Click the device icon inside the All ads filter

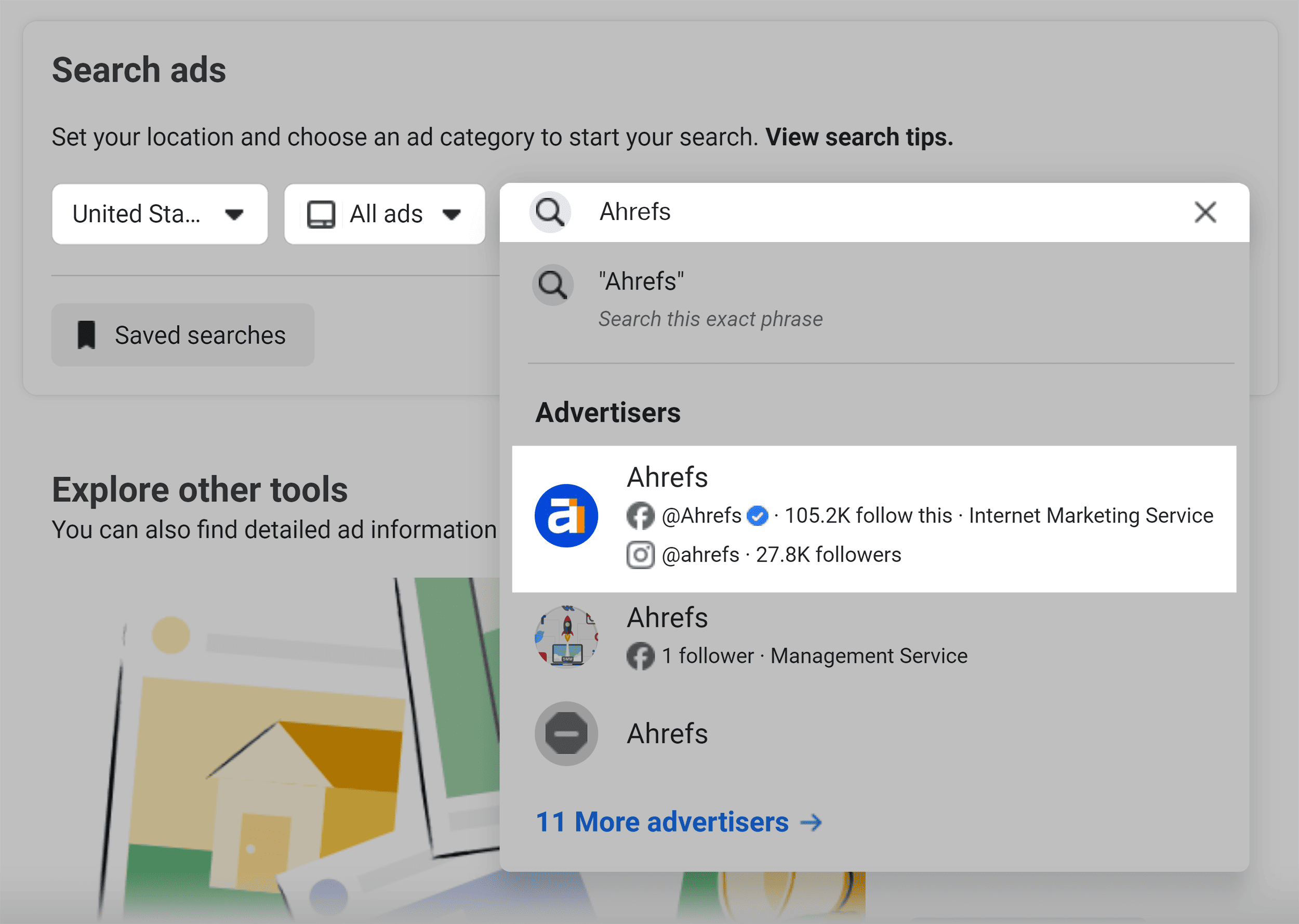click(322, 213)
